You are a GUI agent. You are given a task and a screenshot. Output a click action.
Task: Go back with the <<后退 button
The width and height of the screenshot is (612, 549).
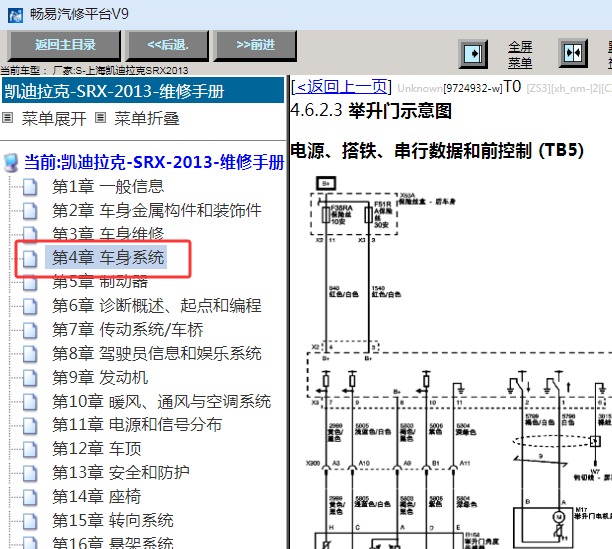coord(168,45)
